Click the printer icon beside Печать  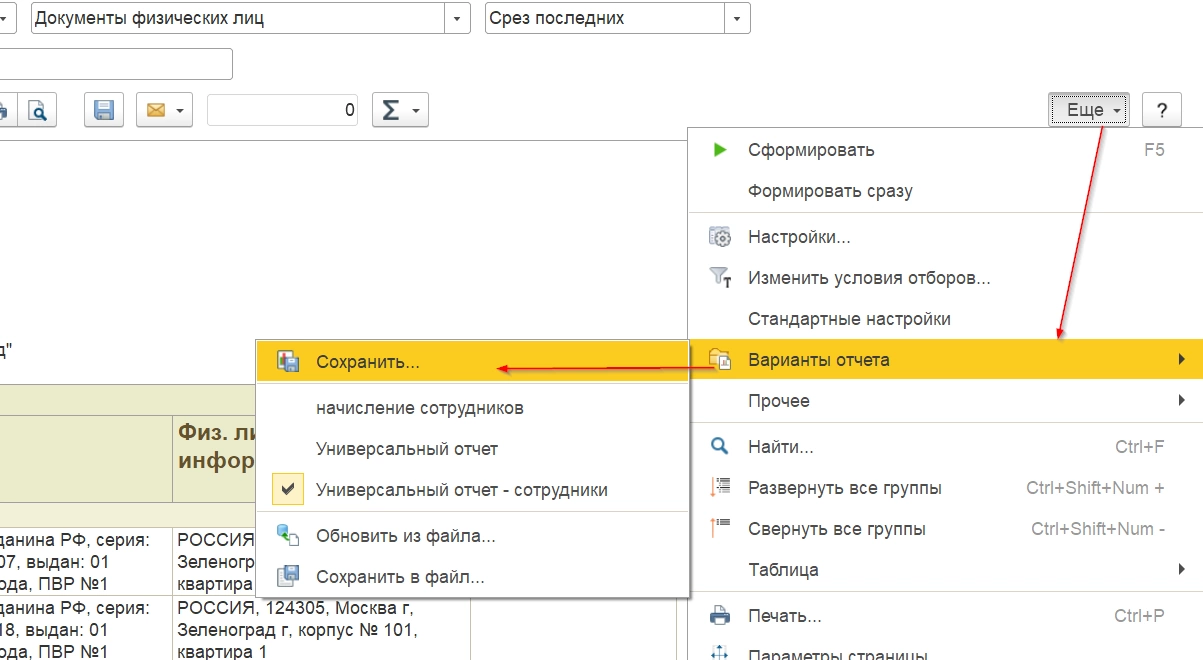(720, 616)
